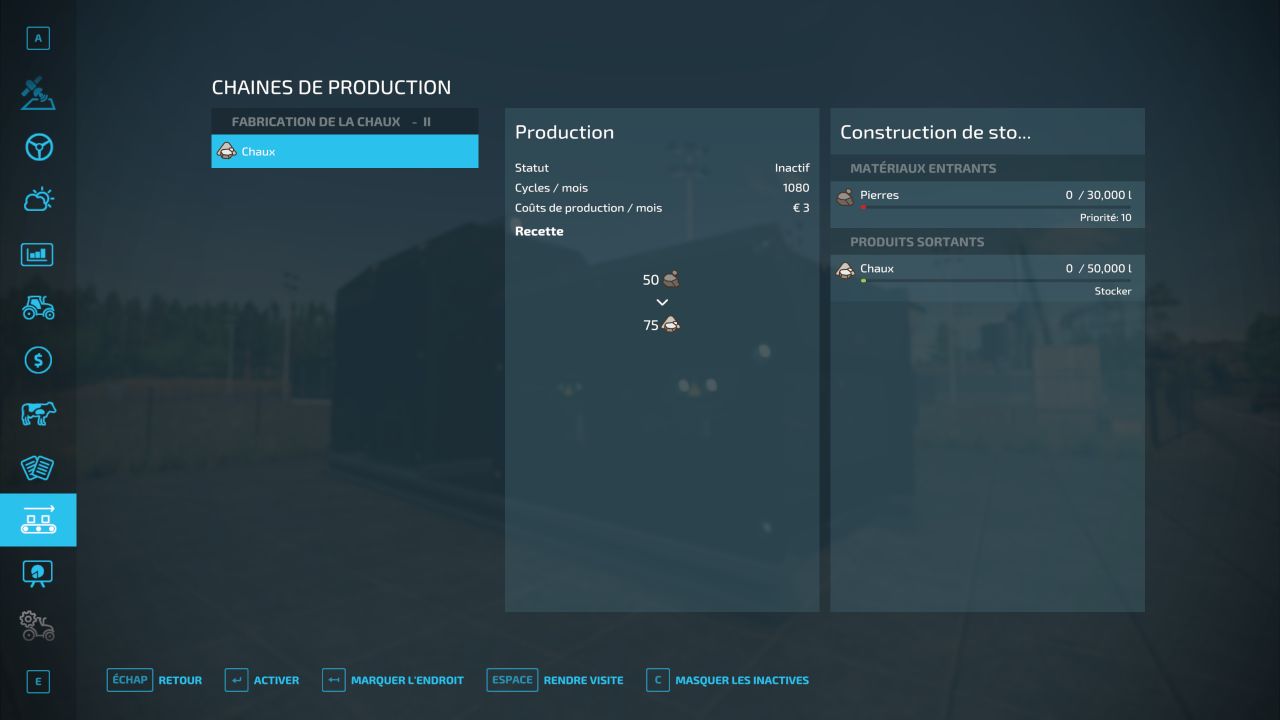
Task: Select the Pierres incoming material row
Action: 987,204
